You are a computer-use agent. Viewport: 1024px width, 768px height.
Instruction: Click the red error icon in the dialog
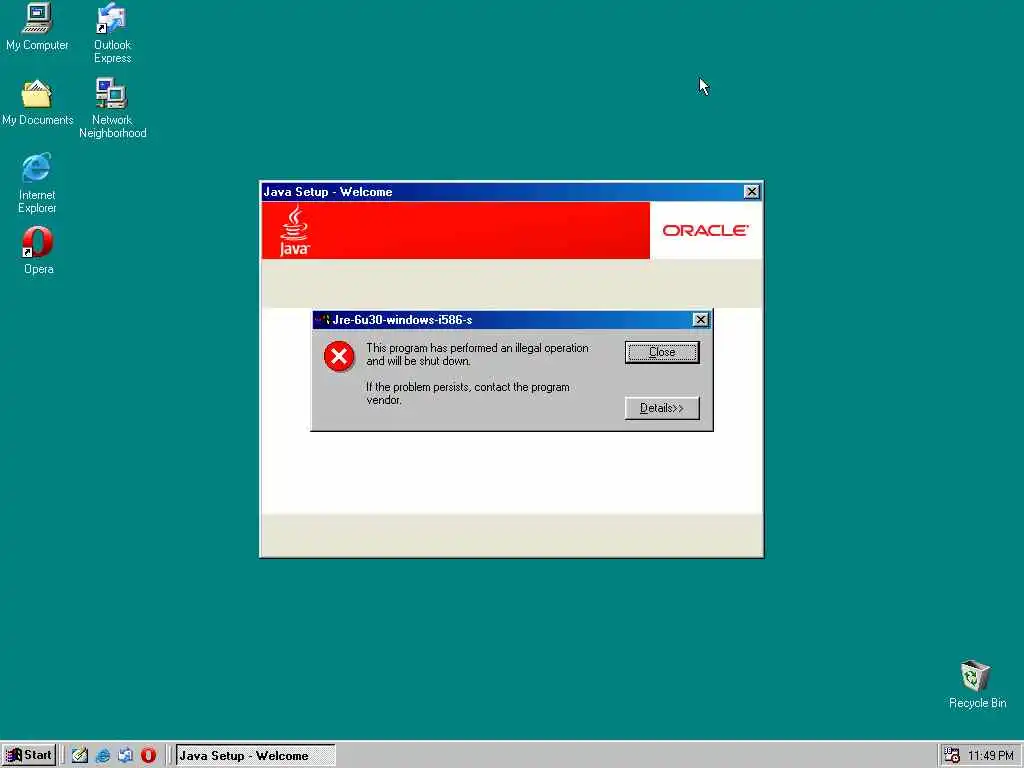pyautogui.click(x=339, y=356)
